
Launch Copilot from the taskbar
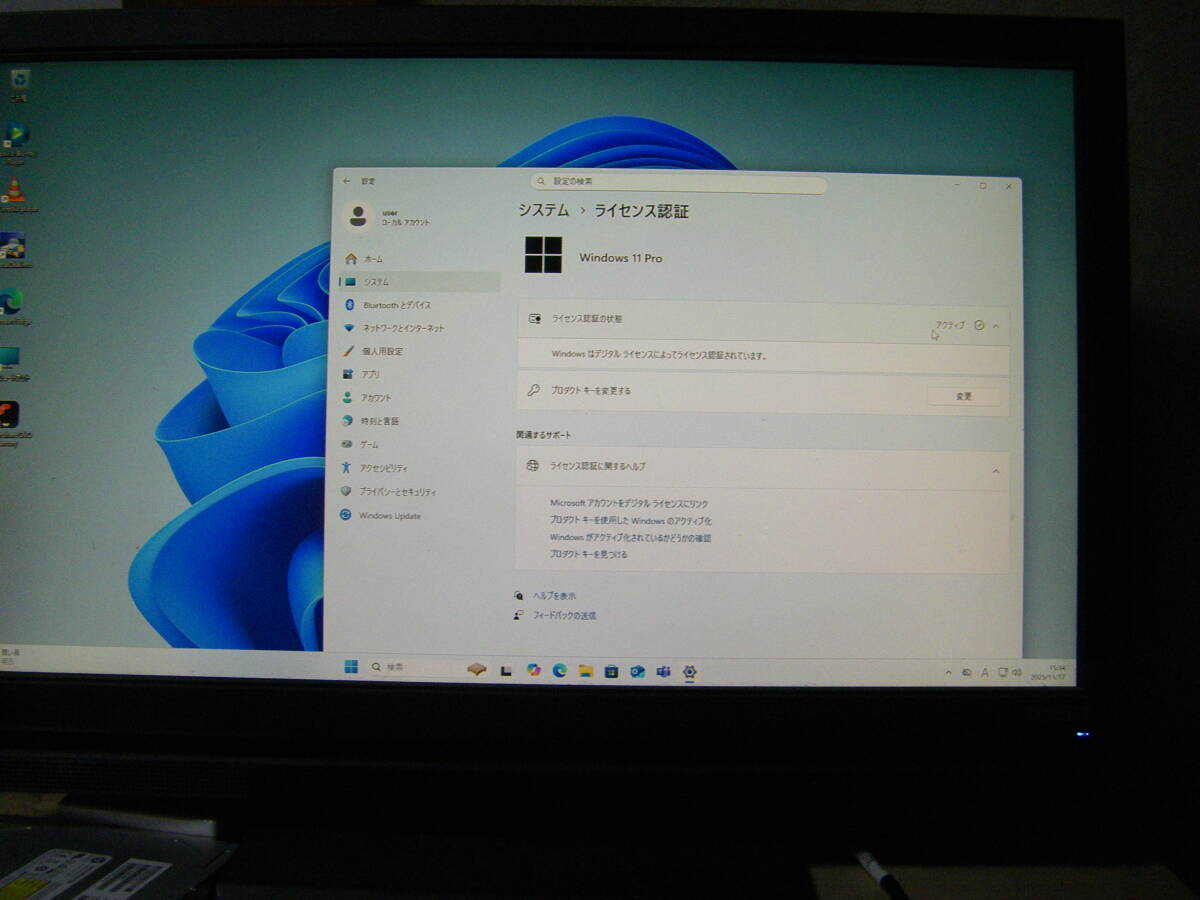(x=533, y=670)
